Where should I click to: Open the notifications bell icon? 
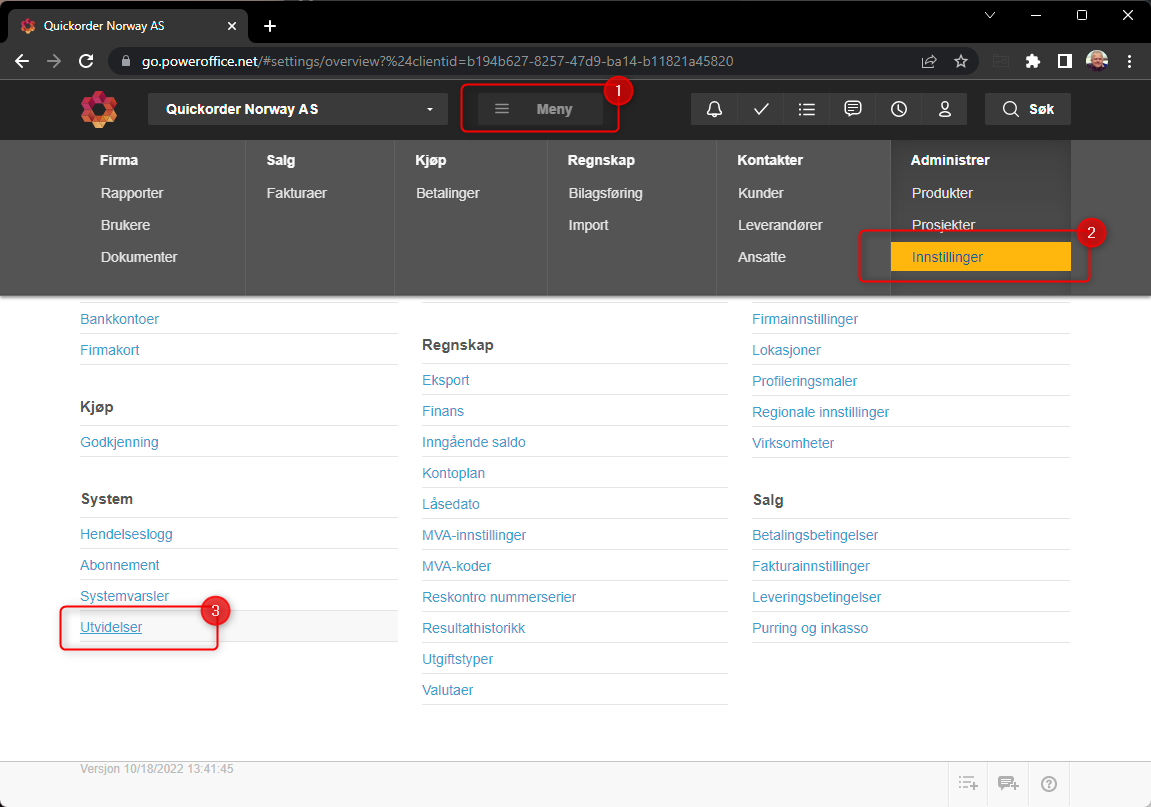click(x=714, y=109)
